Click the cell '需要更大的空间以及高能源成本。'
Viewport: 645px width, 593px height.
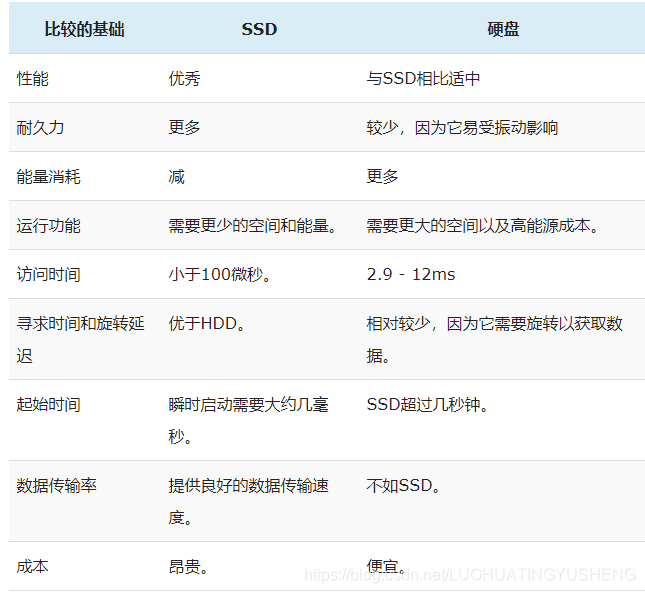[x=483, y=225]
